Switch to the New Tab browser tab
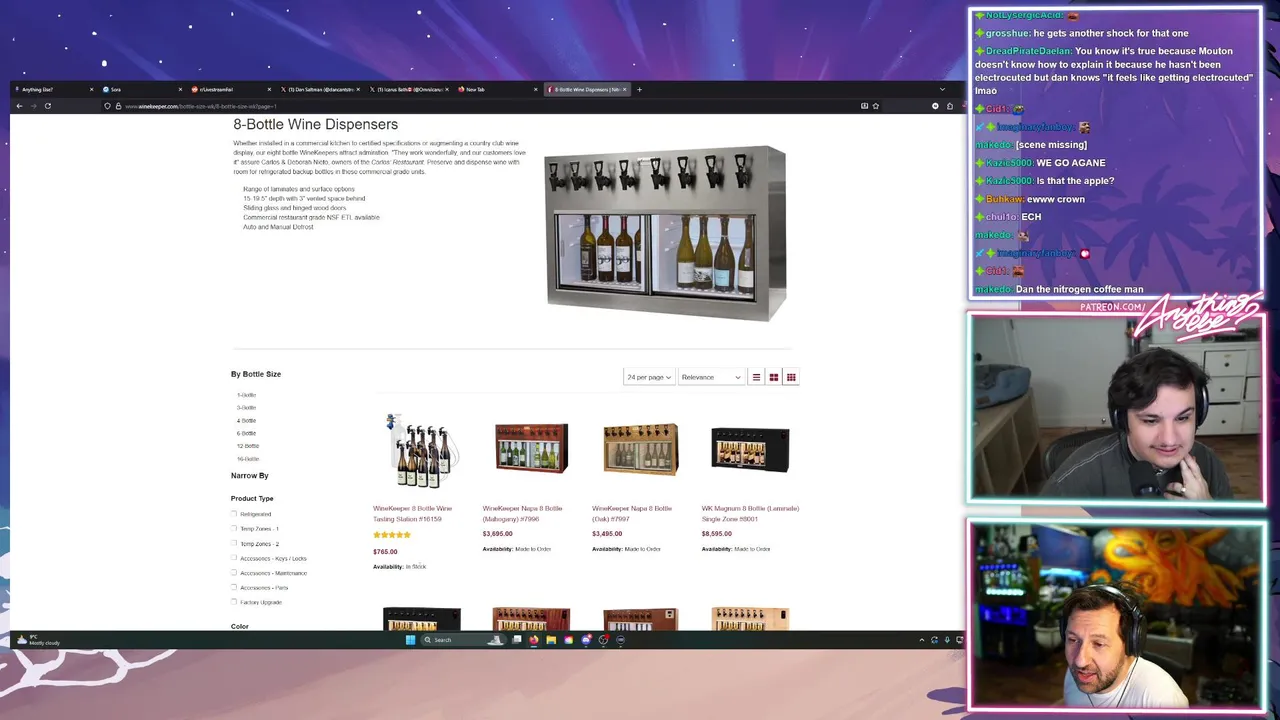The image size is (1280, 720). [x=497, y=89]
